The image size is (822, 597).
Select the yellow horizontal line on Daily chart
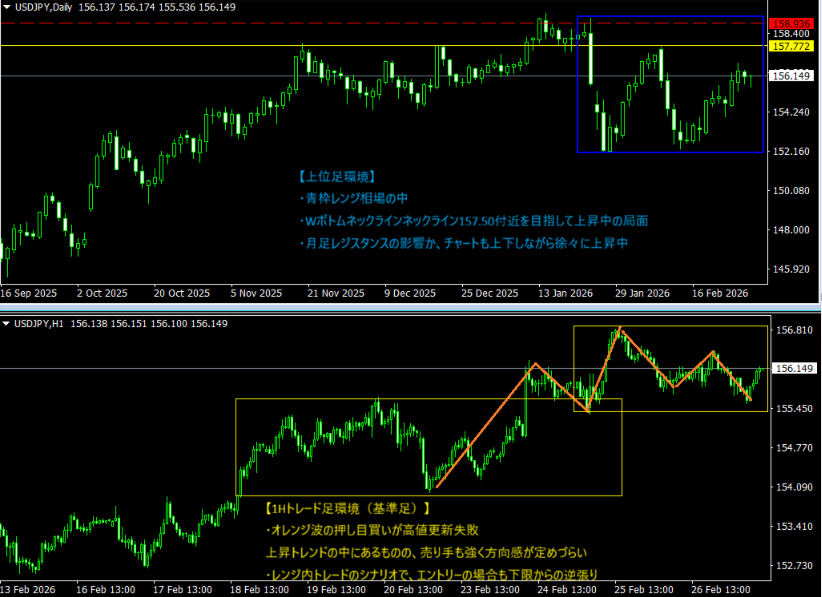tap(384, 46)
